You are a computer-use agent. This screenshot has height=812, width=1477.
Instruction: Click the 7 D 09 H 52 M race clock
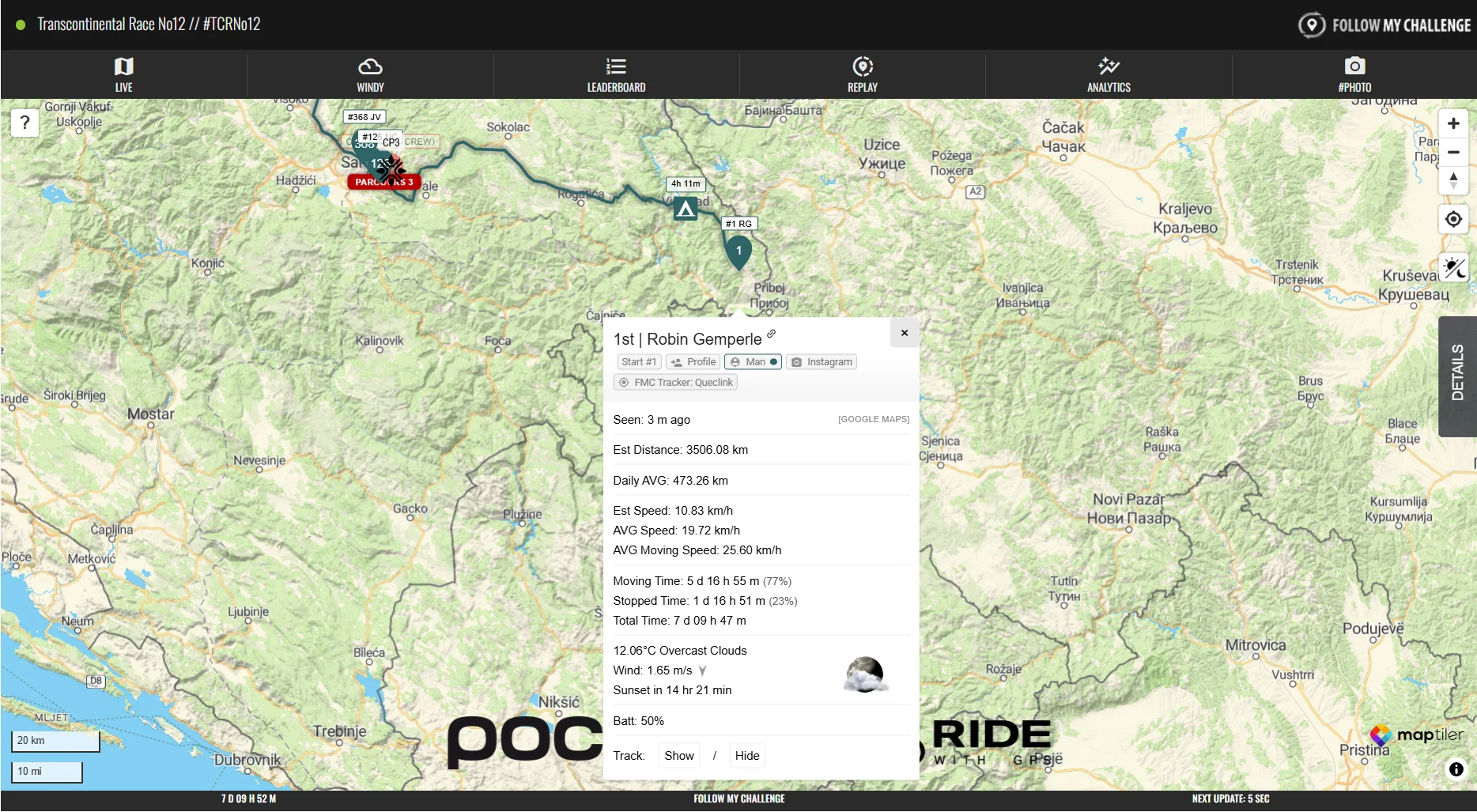249,799
